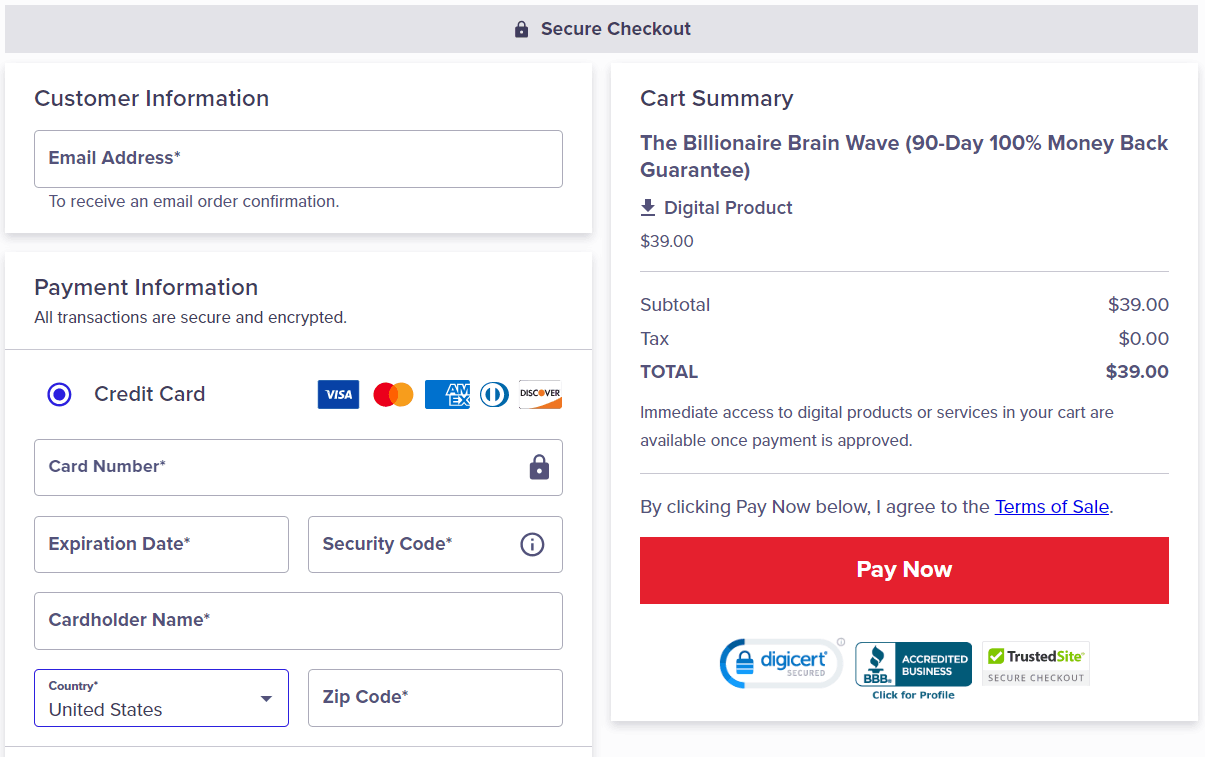Click the Cardholder Name input
The image size is (1205, 757).
pyautogui.click(x=298, y=621)
